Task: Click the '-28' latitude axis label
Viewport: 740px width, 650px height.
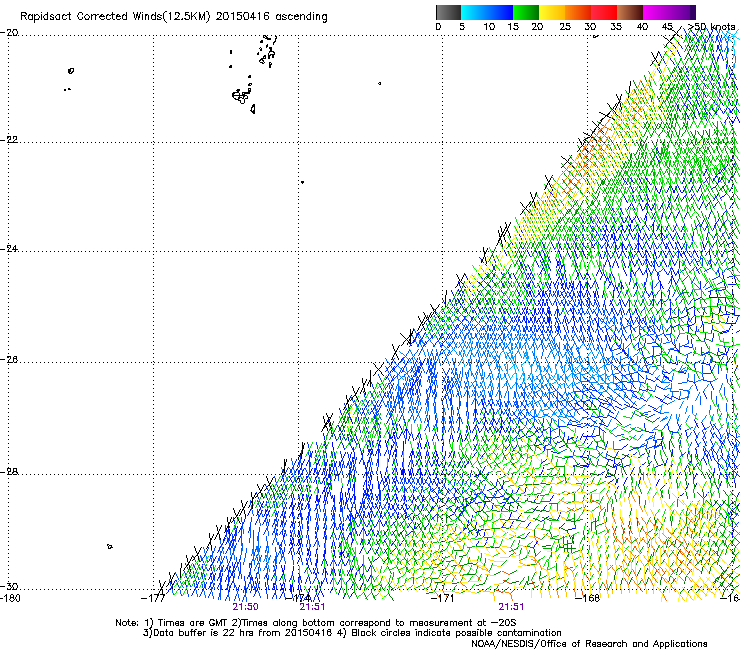Action: coord(9,472)
